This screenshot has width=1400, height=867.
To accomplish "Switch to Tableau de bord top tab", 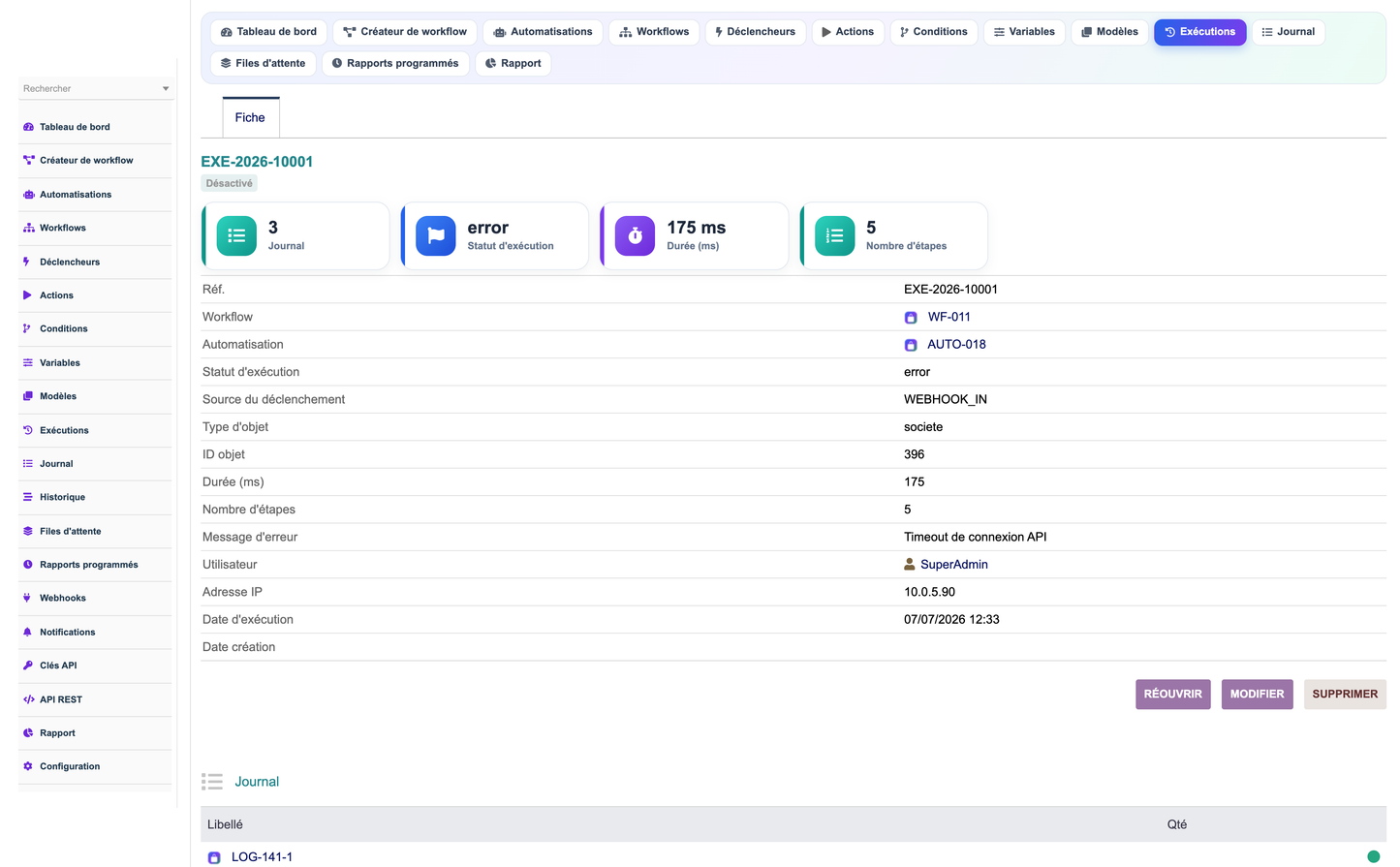I will tap(268, 32).
